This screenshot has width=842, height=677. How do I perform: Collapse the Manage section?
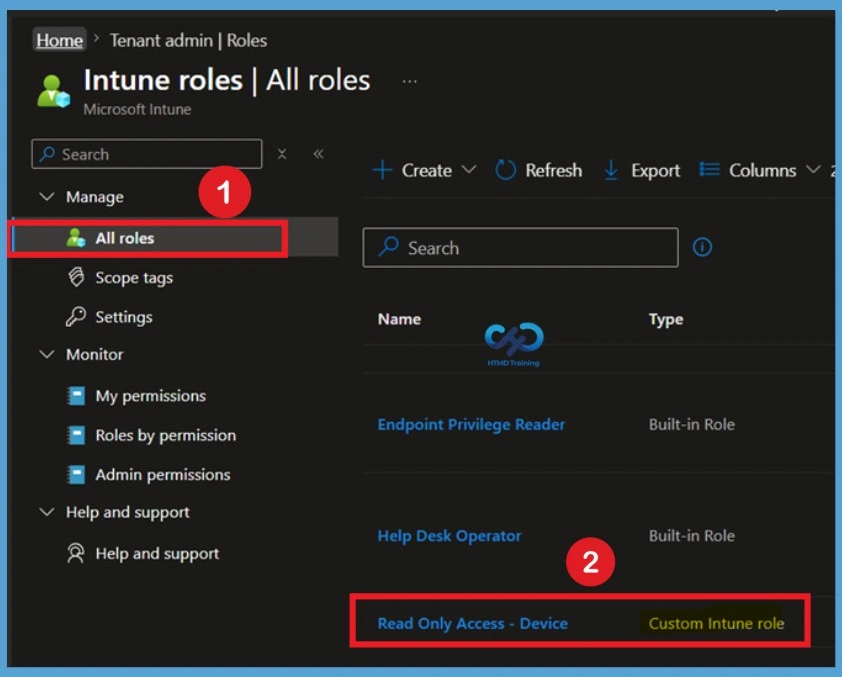click(47, 197)
